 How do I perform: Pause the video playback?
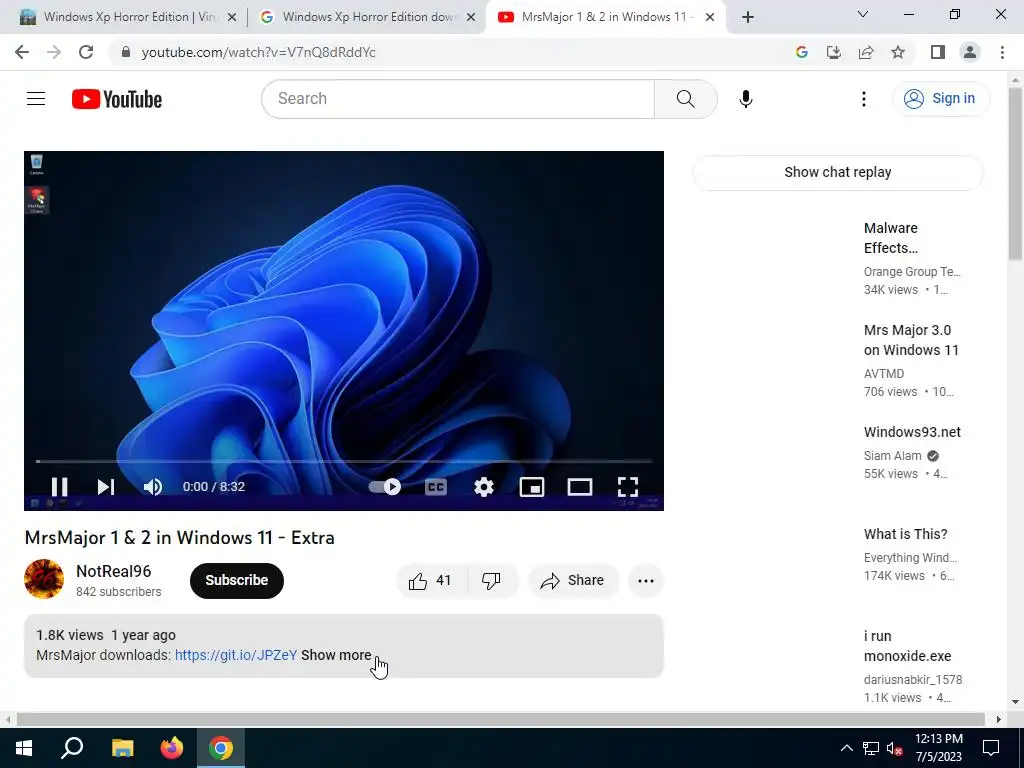click(x=59, y=487)
